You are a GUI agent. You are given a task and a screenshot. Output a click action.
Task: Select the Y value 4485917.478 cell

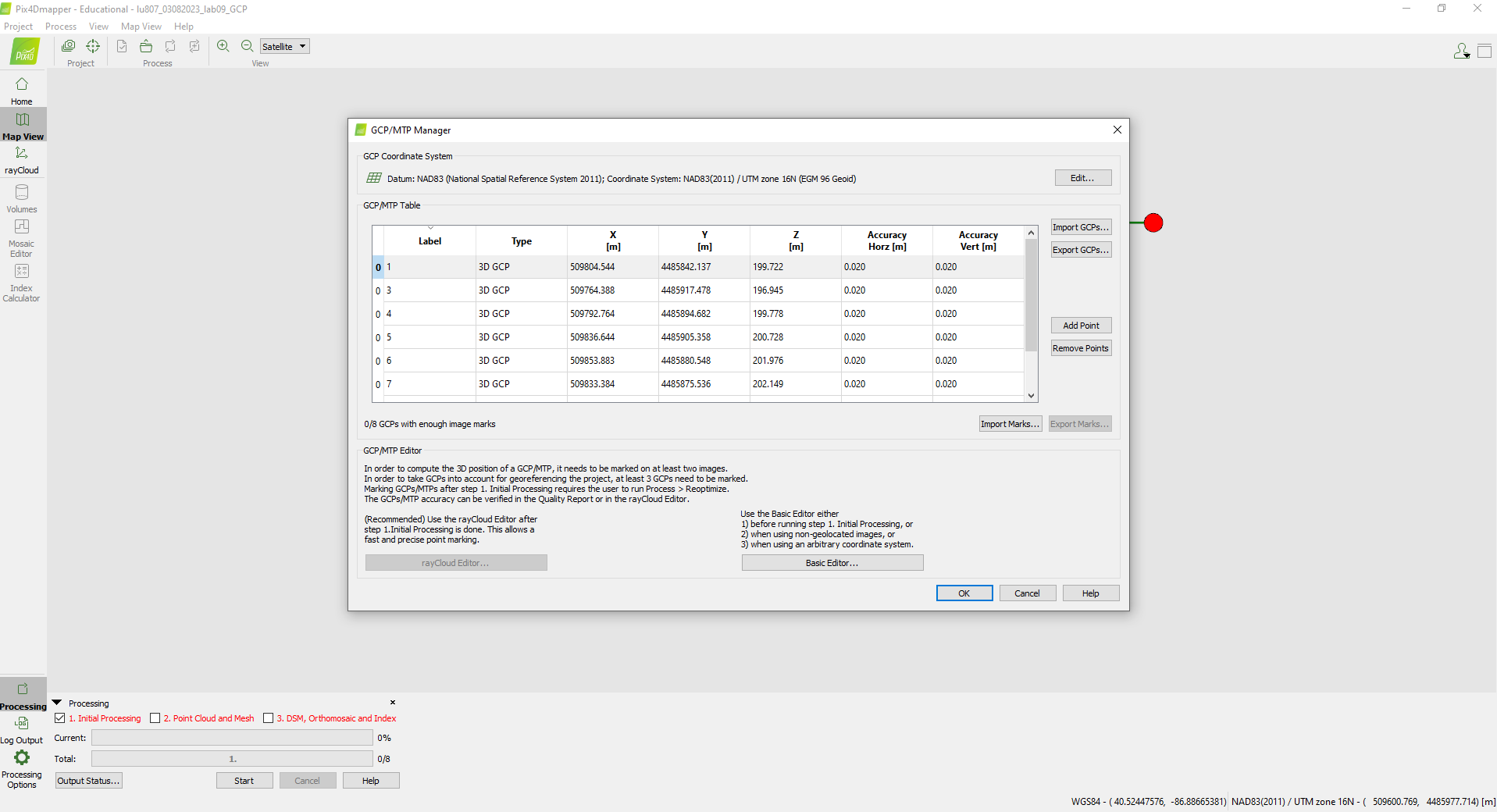pos(704,290)
